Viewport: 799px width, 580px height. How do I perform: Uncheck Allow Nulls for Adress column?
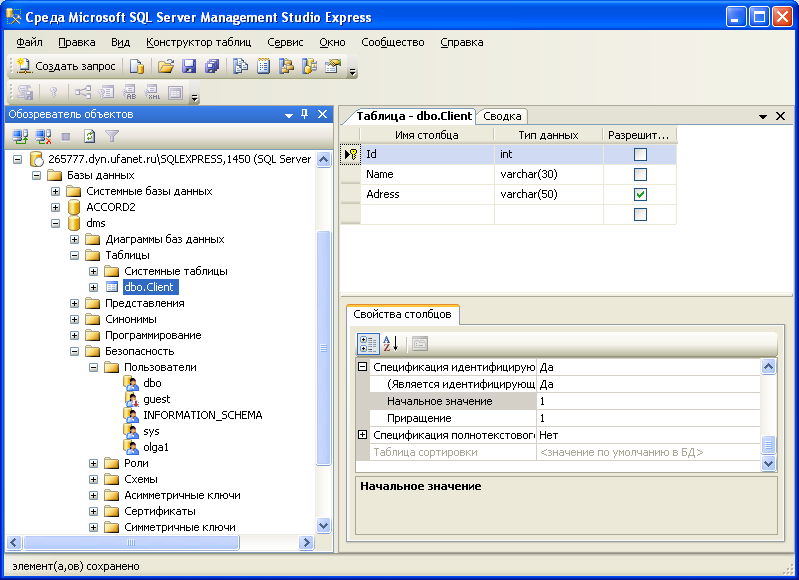click(x=640, y=194)
